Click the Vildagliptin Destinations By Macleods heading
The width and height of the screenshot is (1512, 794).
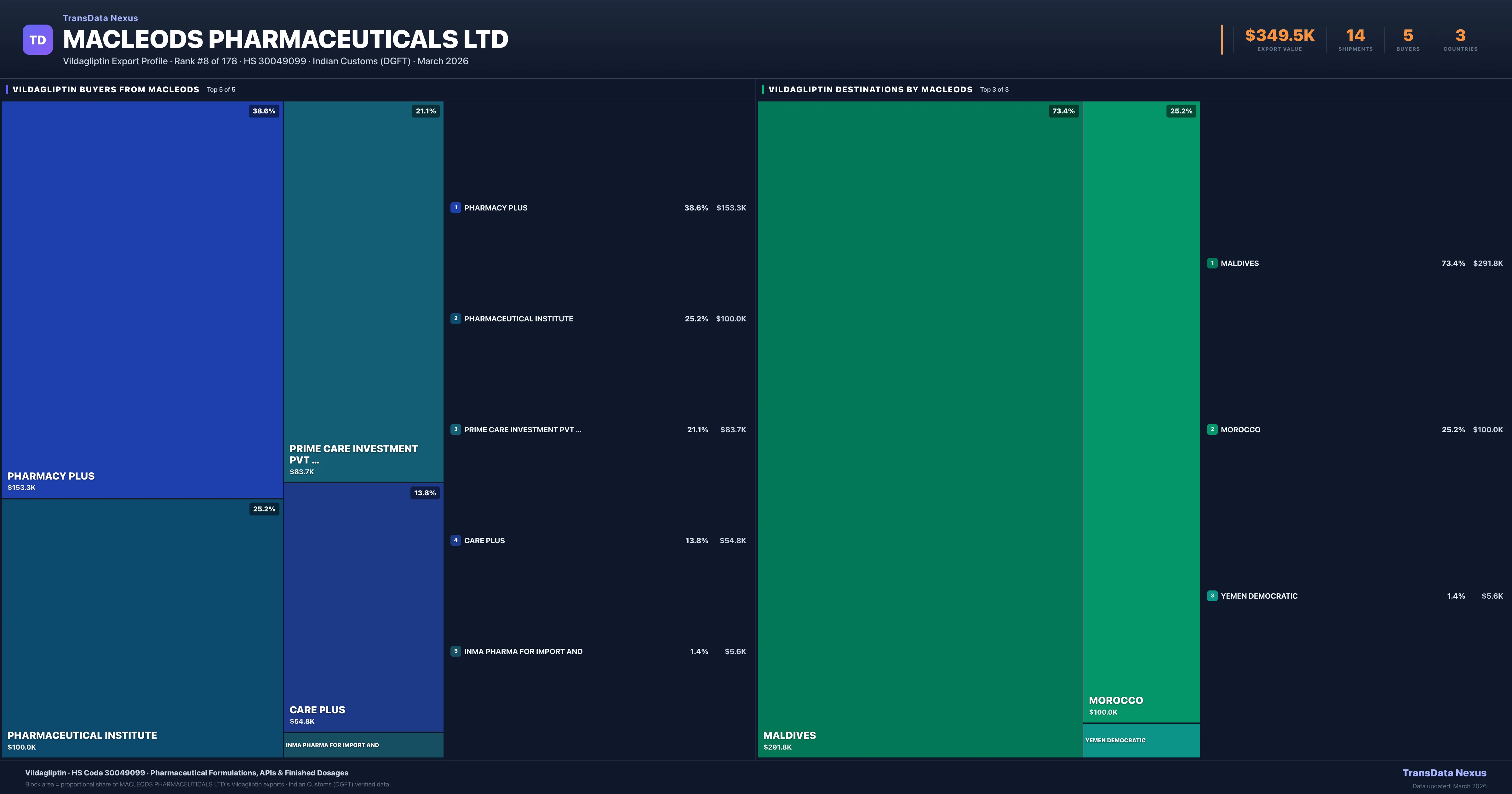pyautogui.click(x=870, y=89)
